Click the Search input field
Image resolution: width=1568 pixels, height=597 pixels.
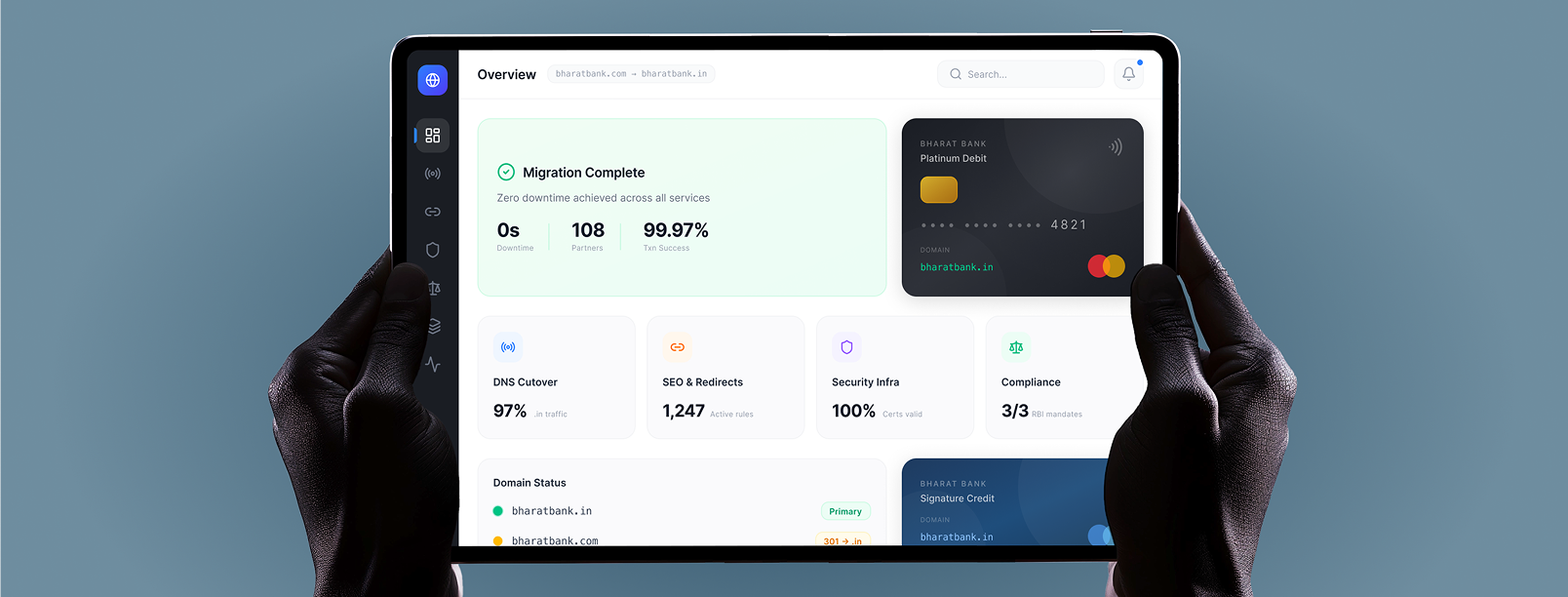[1020, 74]
